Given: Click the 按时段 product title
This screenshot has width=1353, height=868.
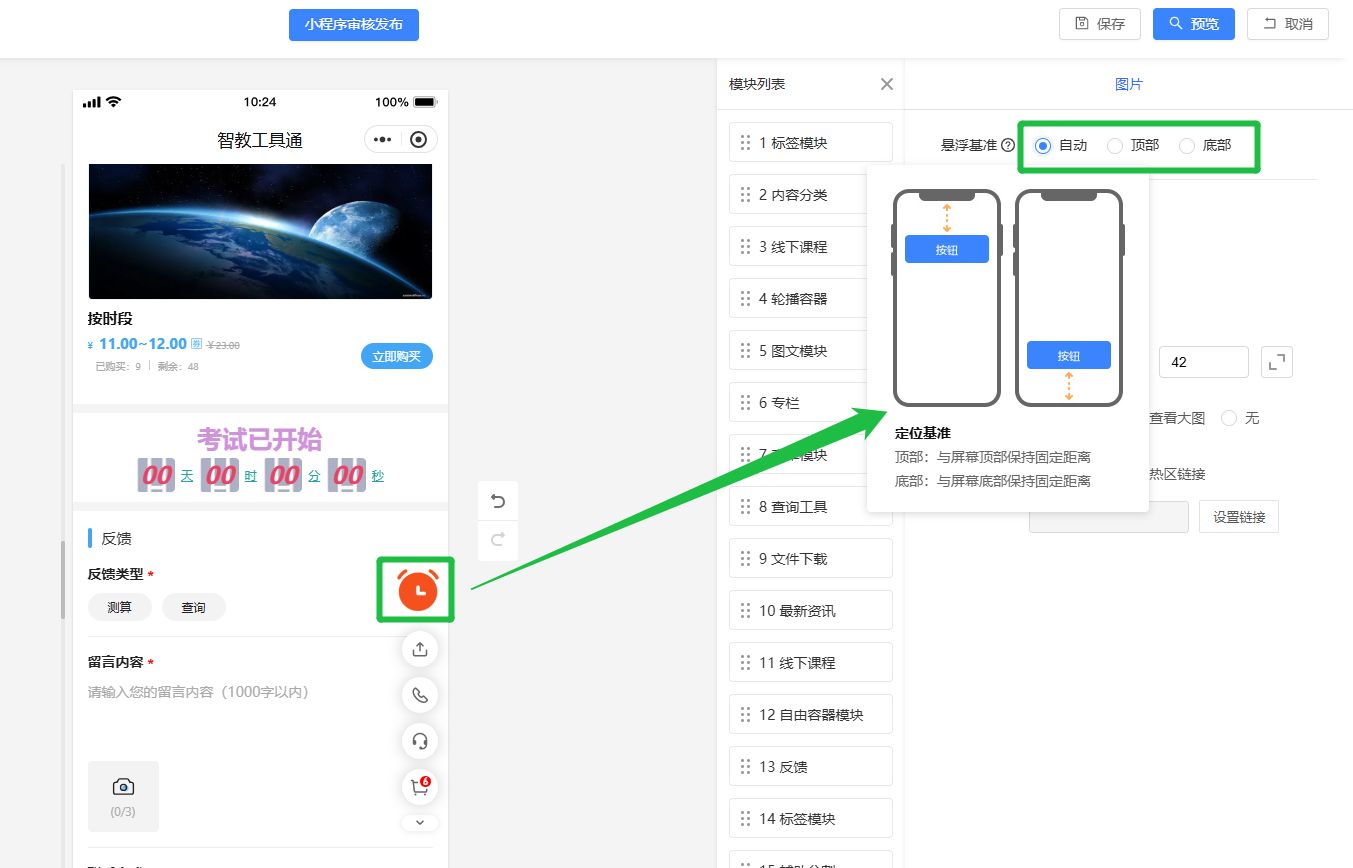Looking at the screenshot, I should pos(110,319).
